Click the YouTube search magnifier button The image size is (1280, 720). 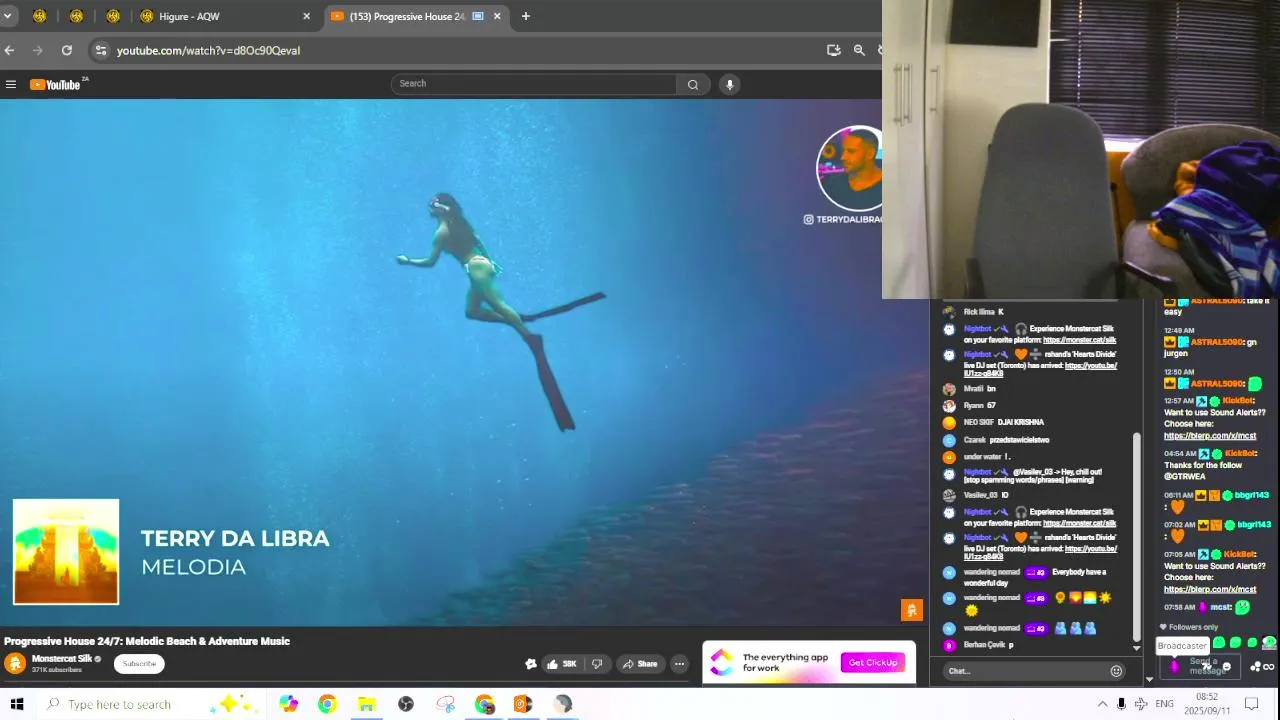(x=692, y=84)
